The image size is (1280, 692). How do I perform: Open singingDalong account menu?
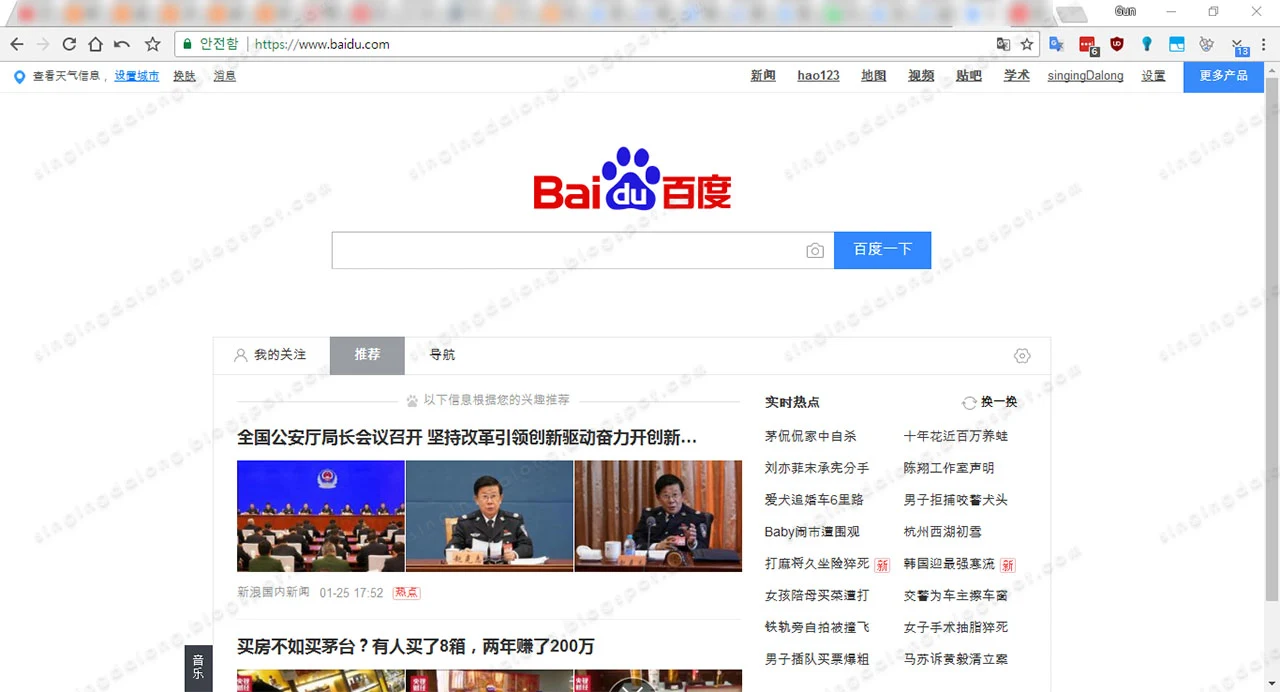pos(1085,75)
